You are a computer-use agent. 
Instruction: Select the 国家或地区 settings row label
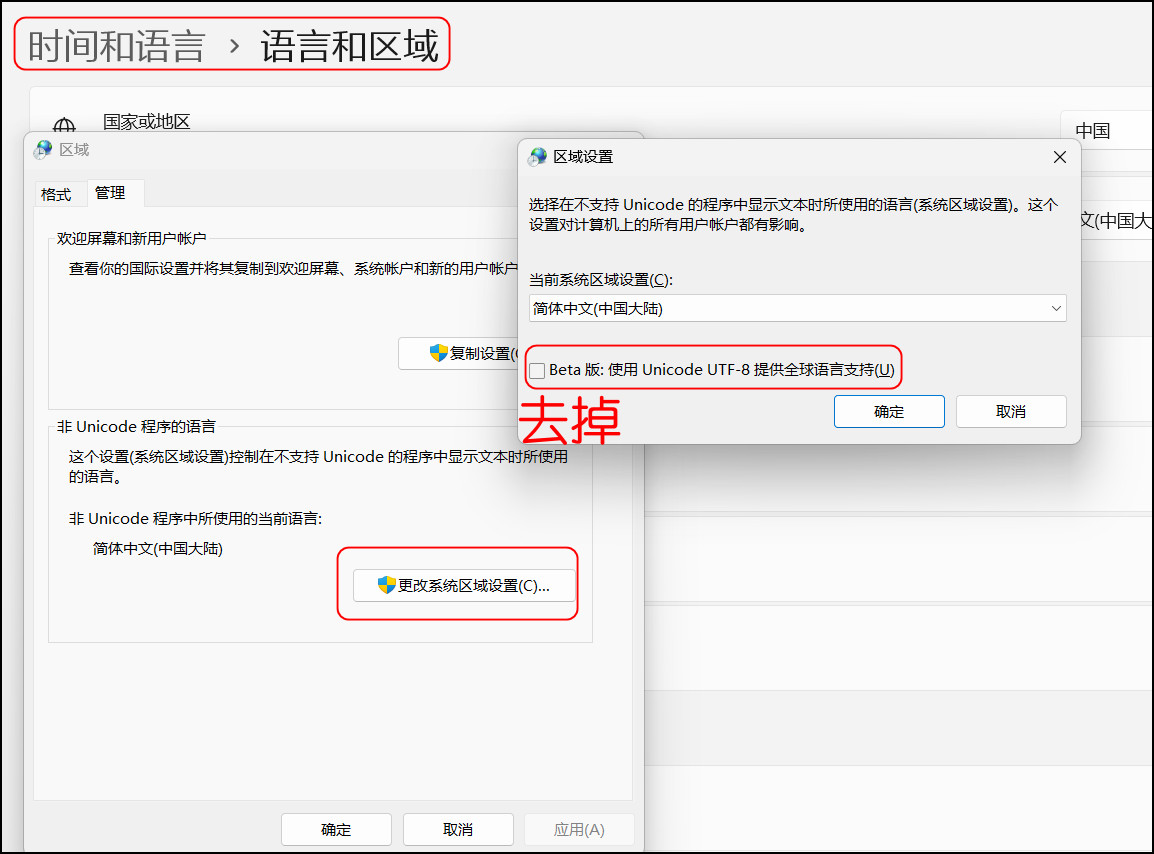(x=146, y=122)
